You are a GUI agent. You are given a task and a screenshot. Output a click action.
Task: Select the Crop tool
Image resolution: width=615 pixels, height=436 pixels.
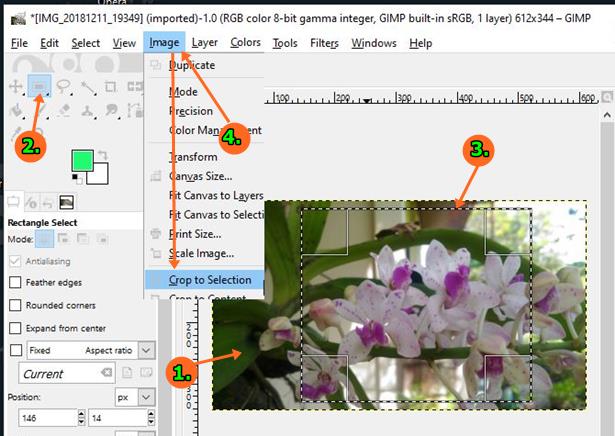(x=111, y=87)
